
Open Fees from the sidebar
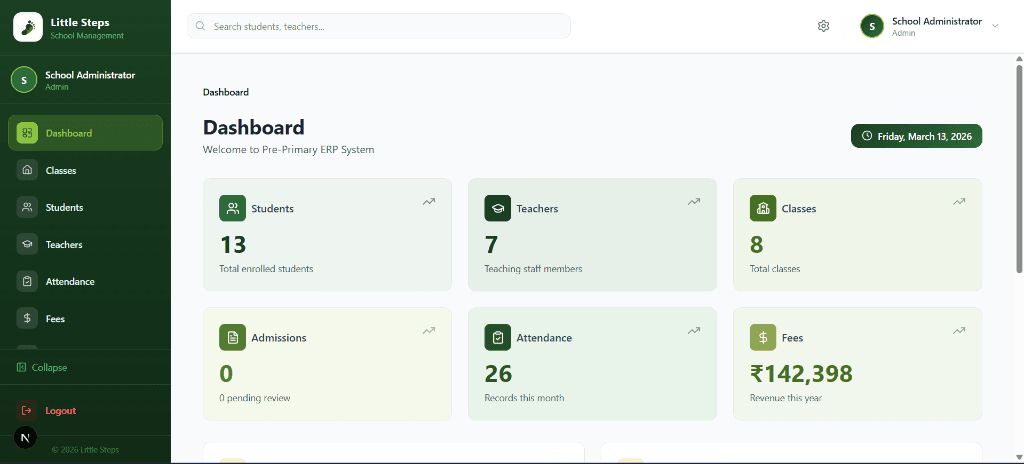pyautogui.click(x=85, y=319)
